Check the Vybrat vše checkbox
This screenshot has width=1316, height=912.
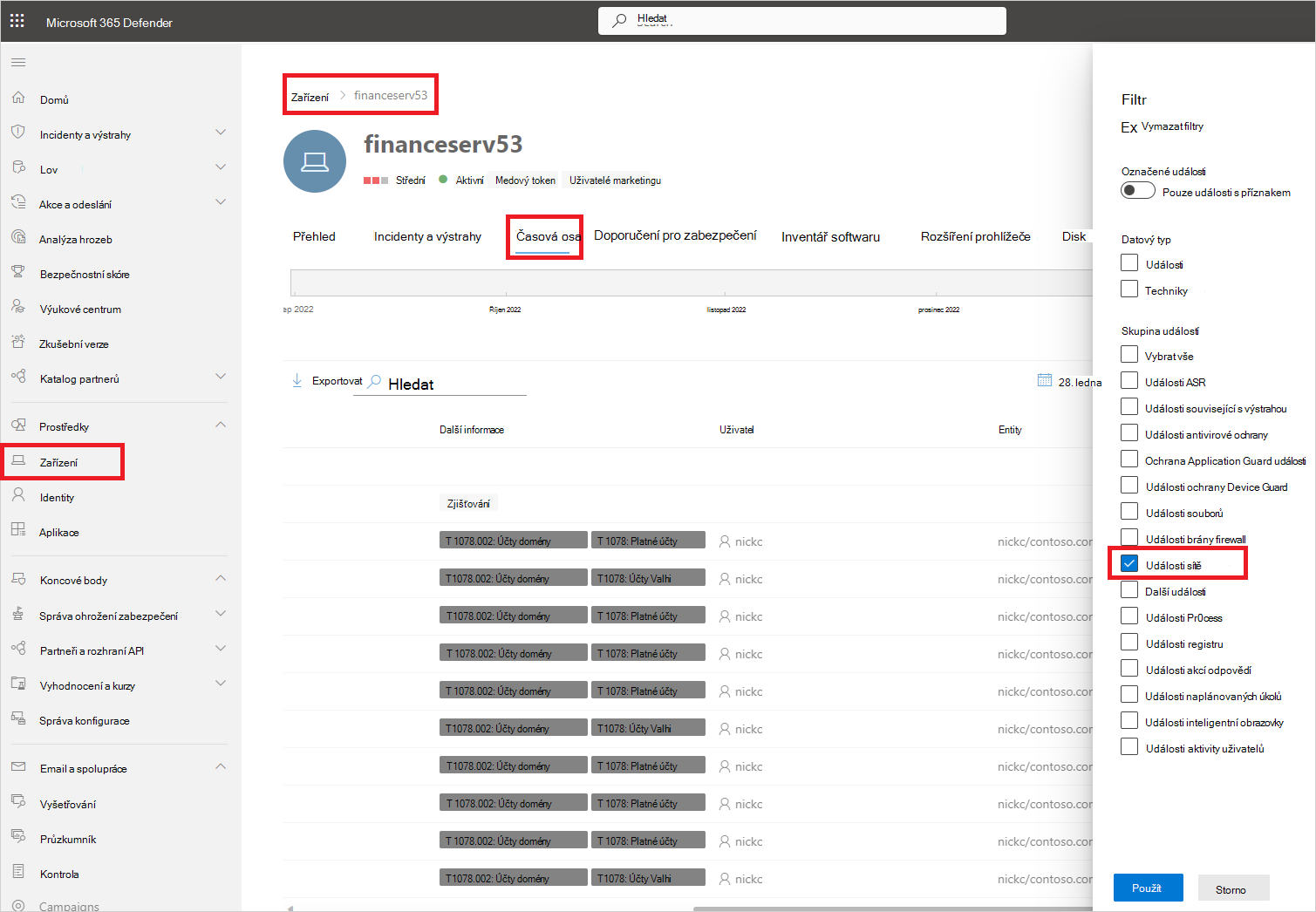tap(1129, 354)
